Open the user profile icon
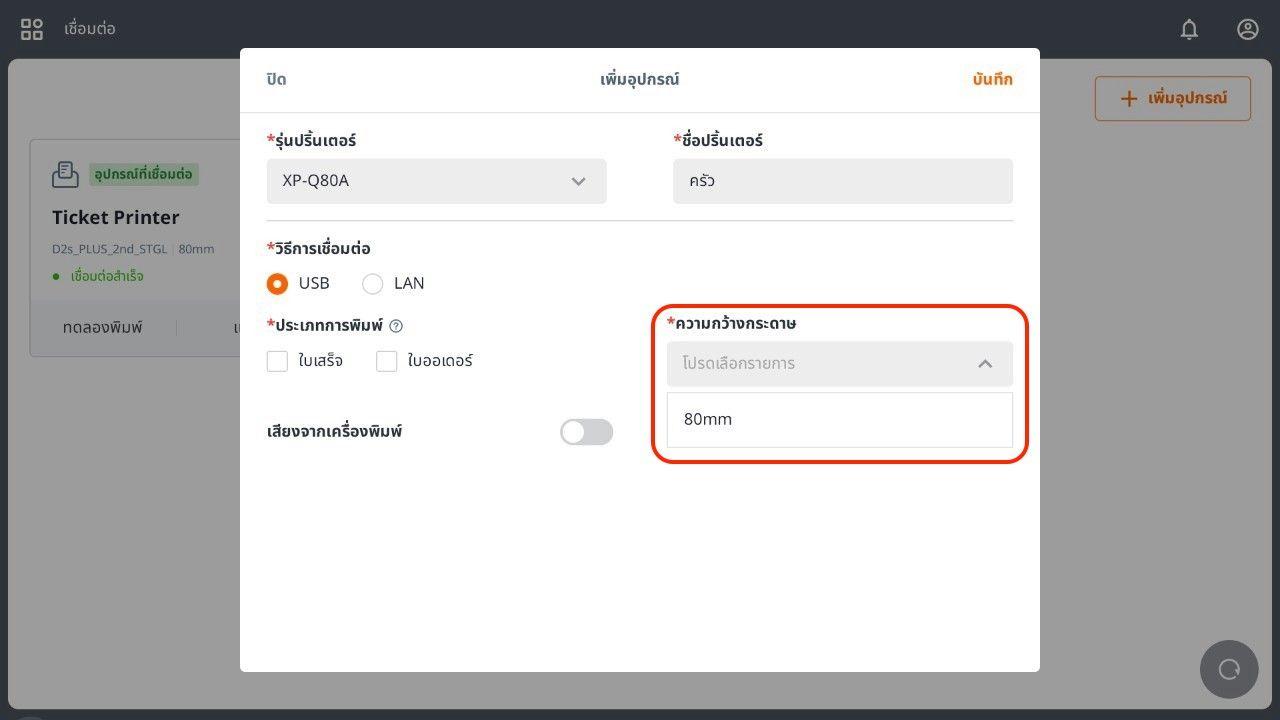Screen dimensions: 1280x720 pos(1247,29)
